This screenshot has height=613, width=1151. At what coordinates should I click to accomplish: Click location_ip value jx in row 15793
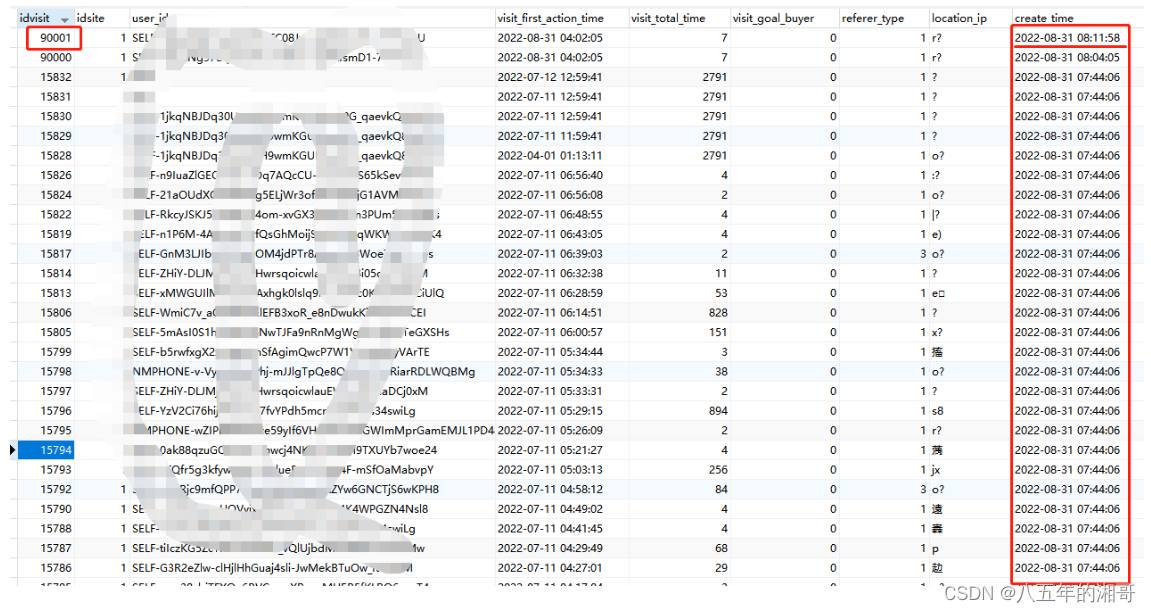936,470
